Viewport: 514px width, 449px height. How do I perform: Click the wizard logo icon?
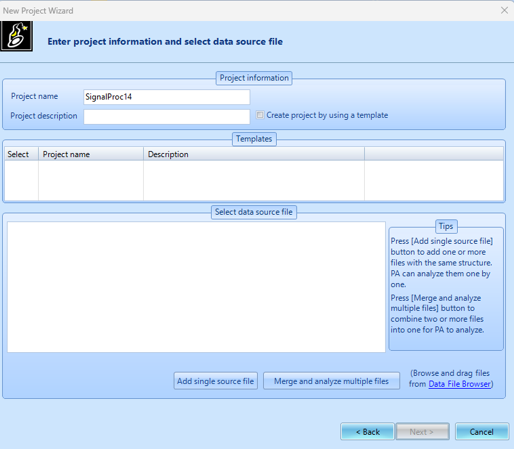coord(16,36)
